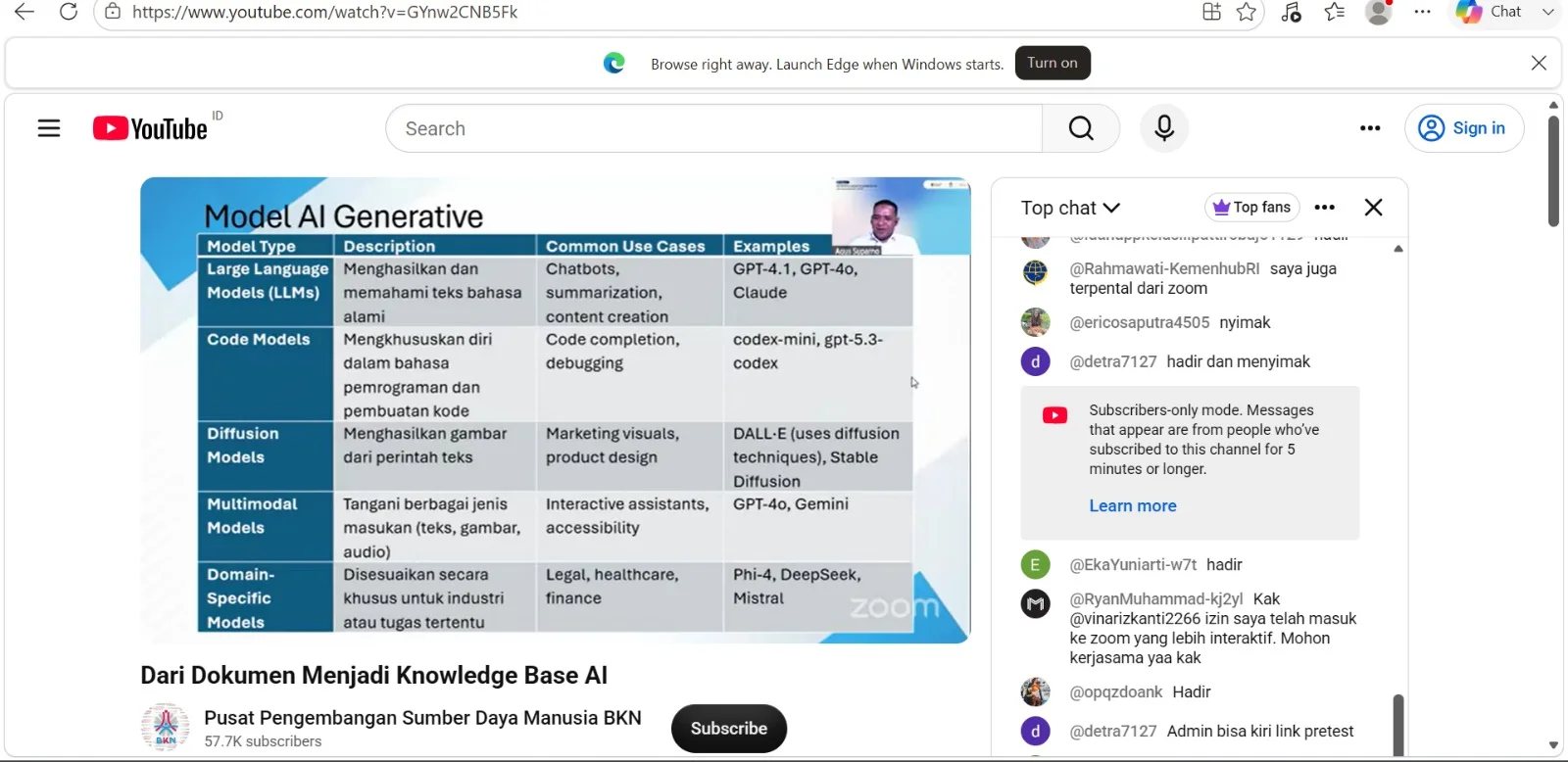
Task: Close the live chat panel
Action: [1374, 208]
